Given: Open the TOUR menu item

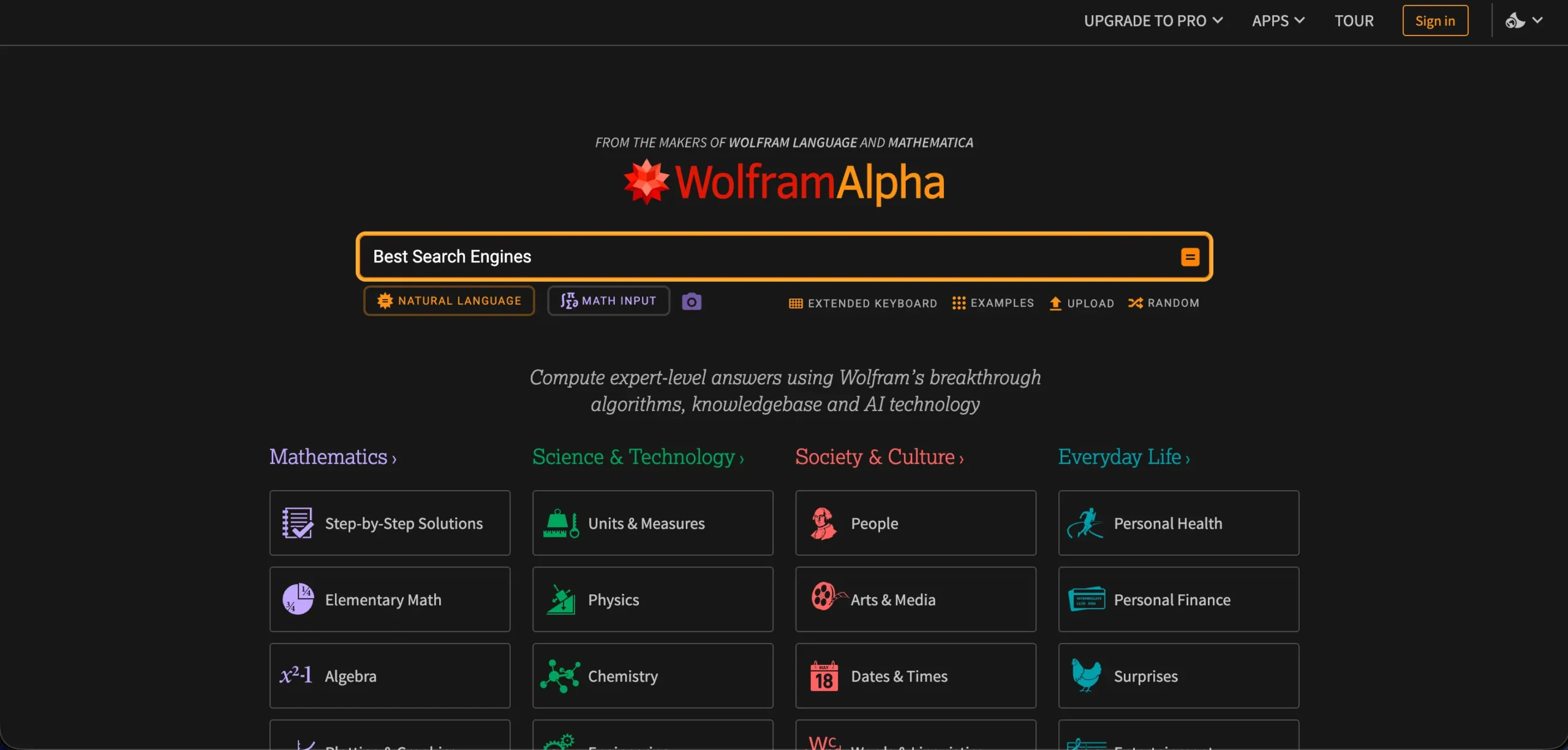Looking at the screenshot, I should click(1354, 20).
